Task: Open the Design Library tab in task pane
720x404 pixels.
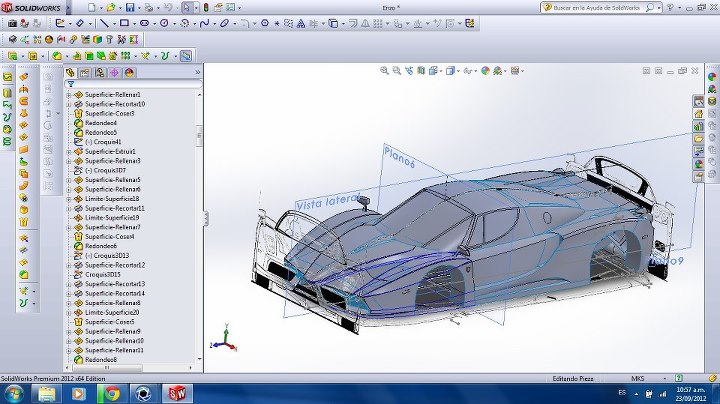Action: (x=698, y=126)
